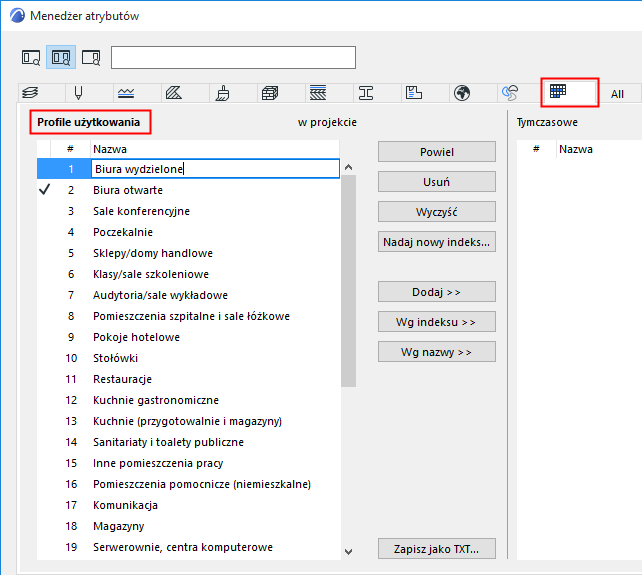The height and width of the screenshot is (575, 642).
Task: Click the scroll down arrow of profile list
Action: (x=348, y=552)
